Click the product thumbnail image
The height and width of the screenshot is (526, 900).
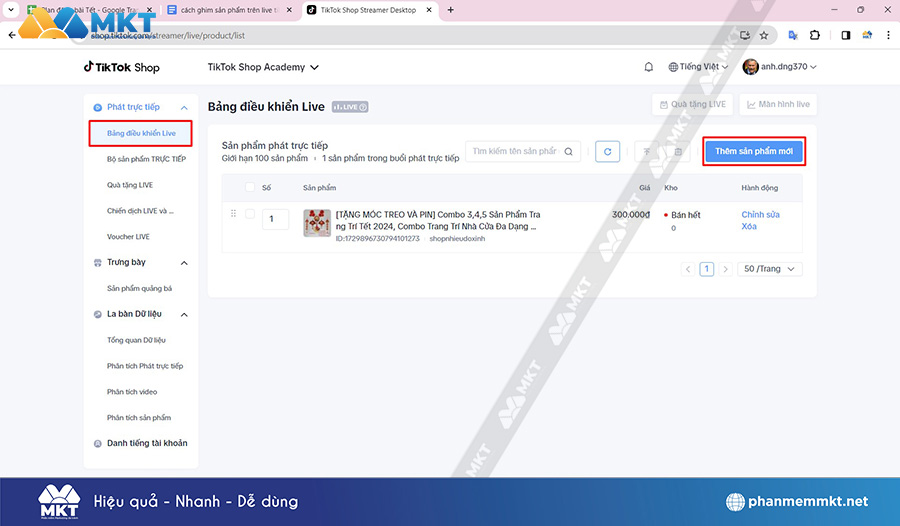point(317,223)
